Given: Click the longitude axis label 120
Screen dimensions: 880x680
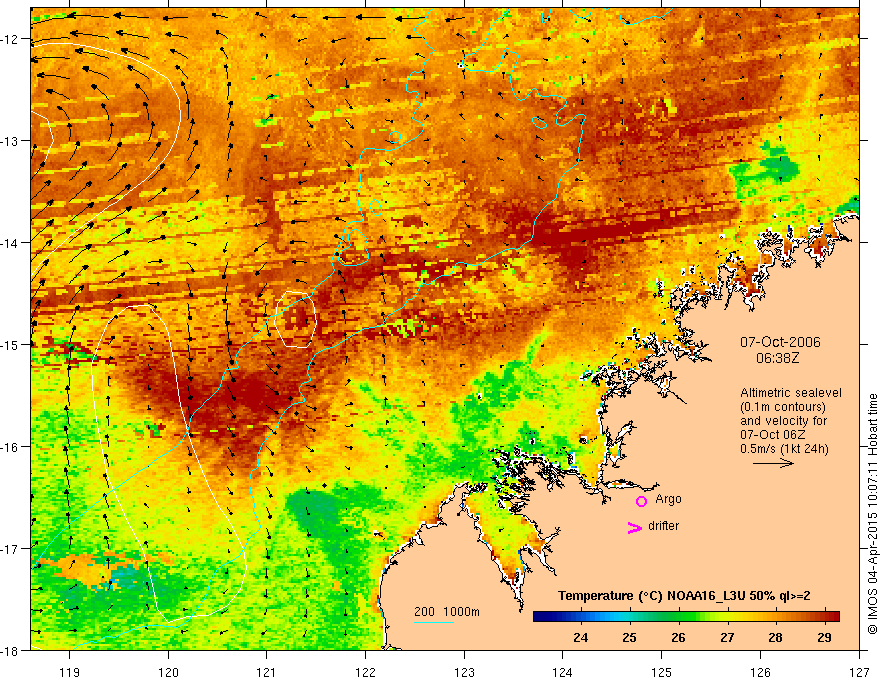Looking at the screenshot, I should coord(168,672).
